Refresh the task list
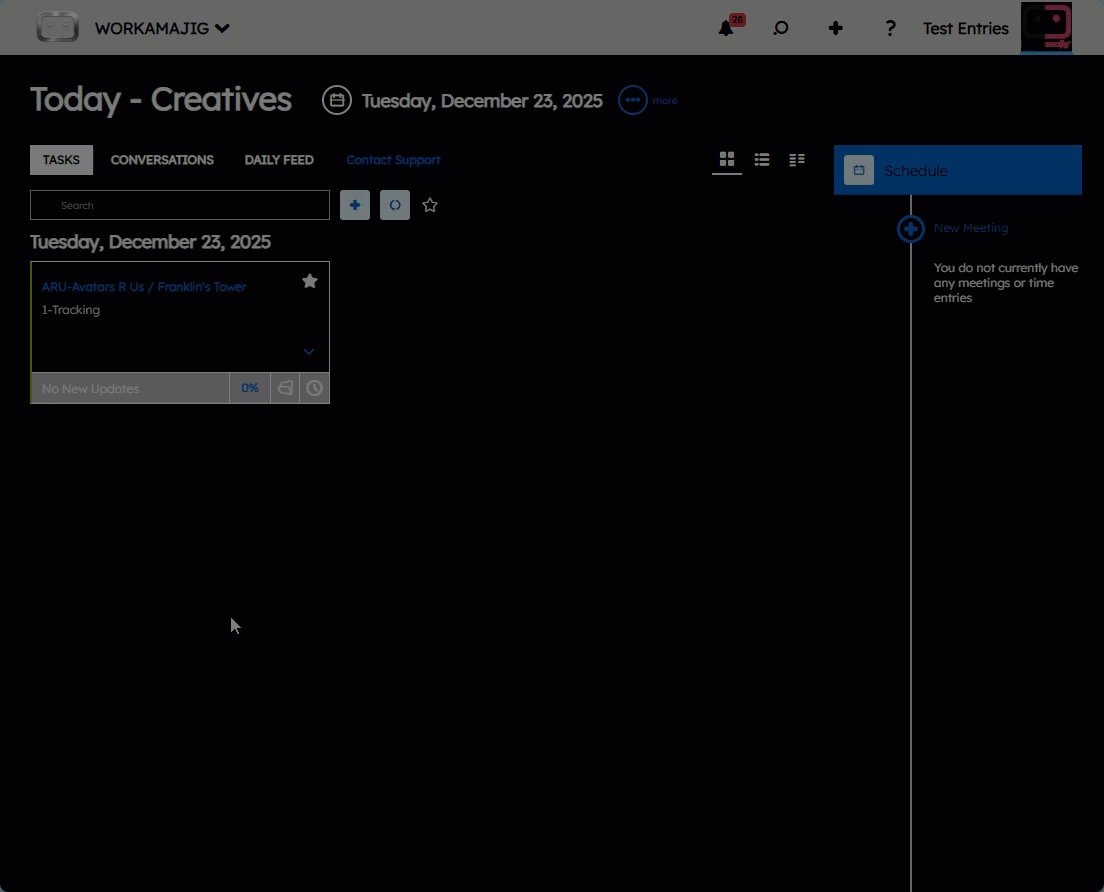Image resolution: width=1104 pixels, height=892 pixels. pos(395,205)
